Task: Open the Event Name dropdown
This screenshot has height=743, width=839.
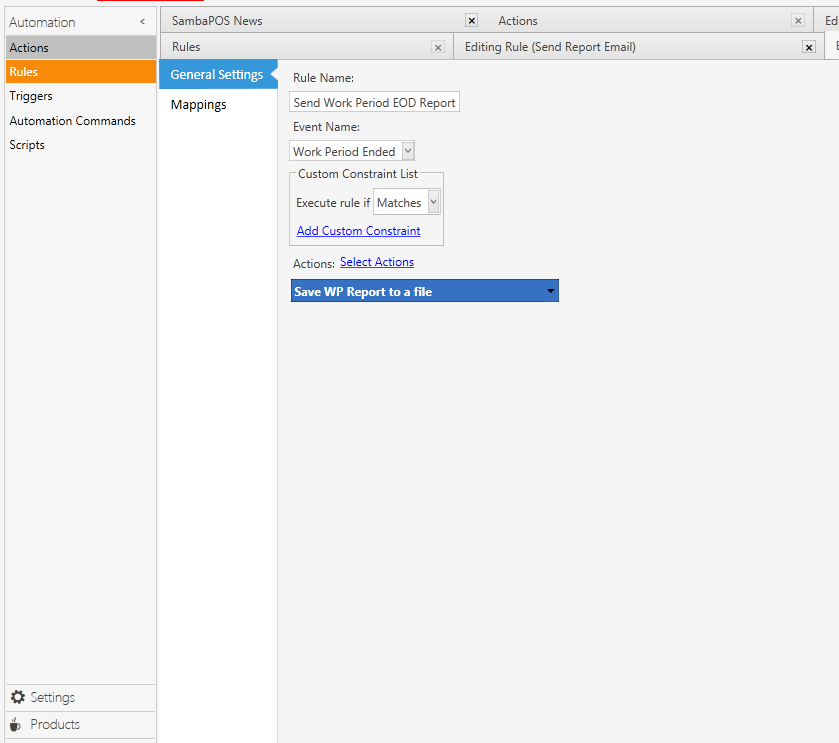Action: pos(407,151)
